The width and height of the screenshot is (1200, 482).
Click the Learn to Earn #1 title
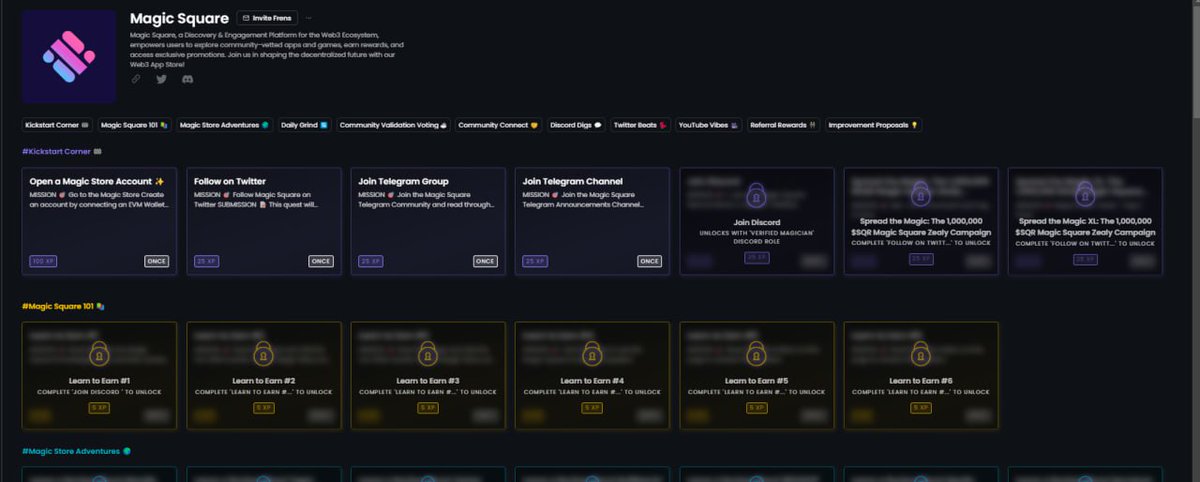99,381
